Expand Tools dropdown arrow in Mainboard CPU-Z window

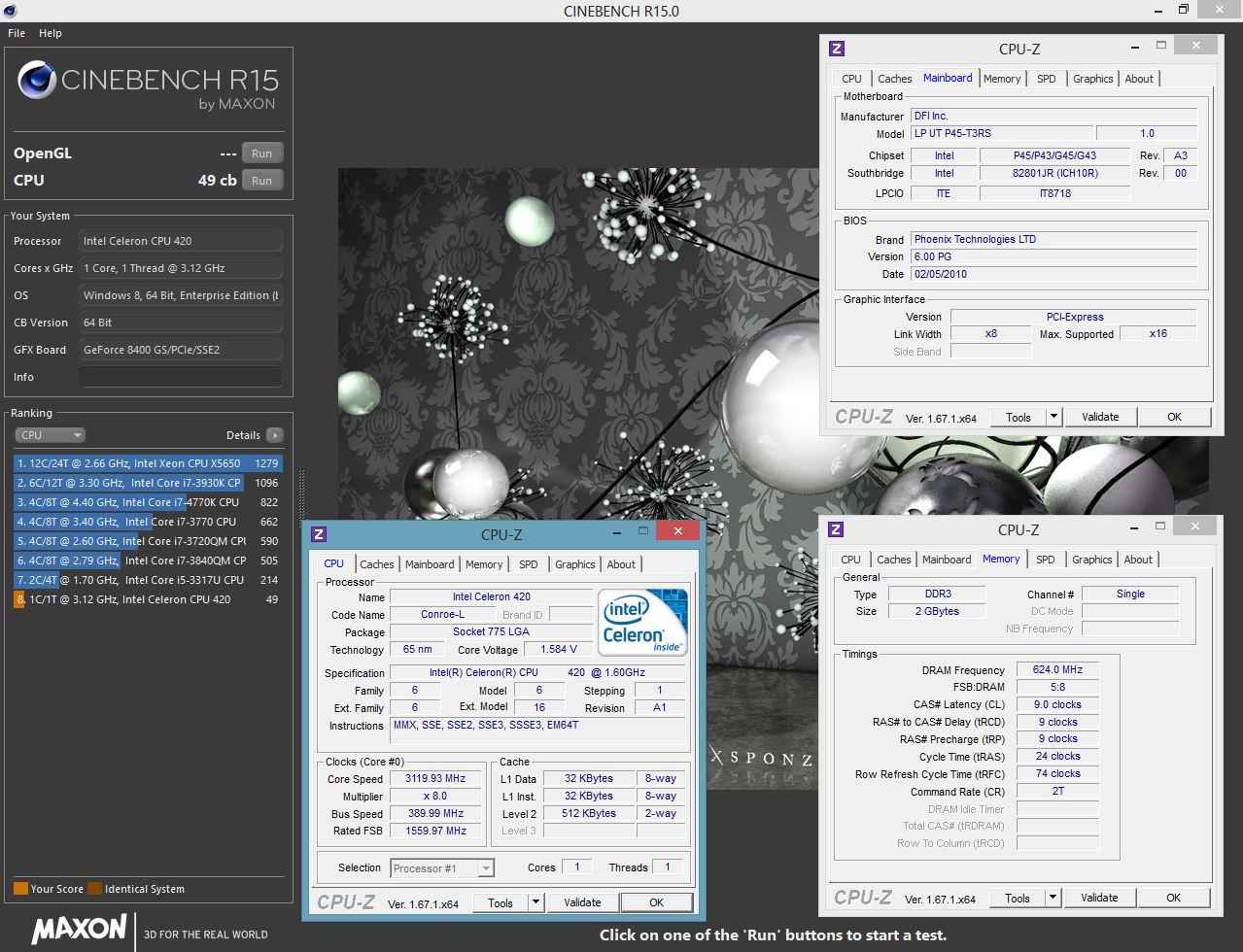pos(1053,417)
